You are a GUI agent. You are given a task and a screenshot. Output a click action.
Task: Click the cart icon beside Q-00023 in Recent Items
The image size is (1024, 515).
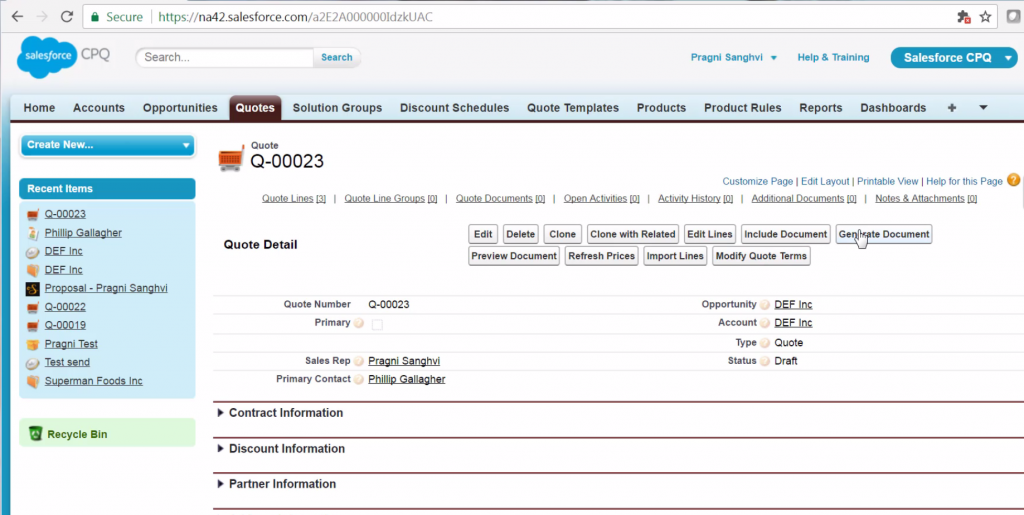(x=33, y=215)
